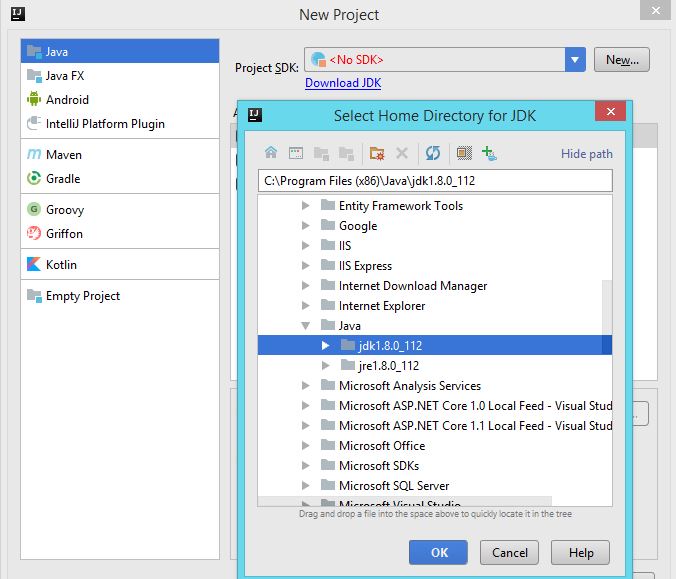Image resolution: width=676 pixels, height=579 pixels.
Task: Refresh the directory tree
Action: click(x=433, y=153)
